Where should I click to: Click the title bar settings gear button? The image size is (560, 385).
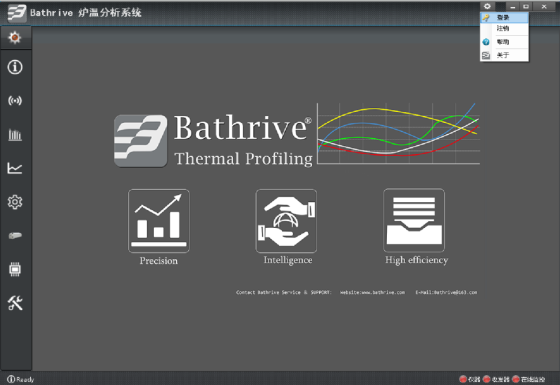(x=487, y=6)
